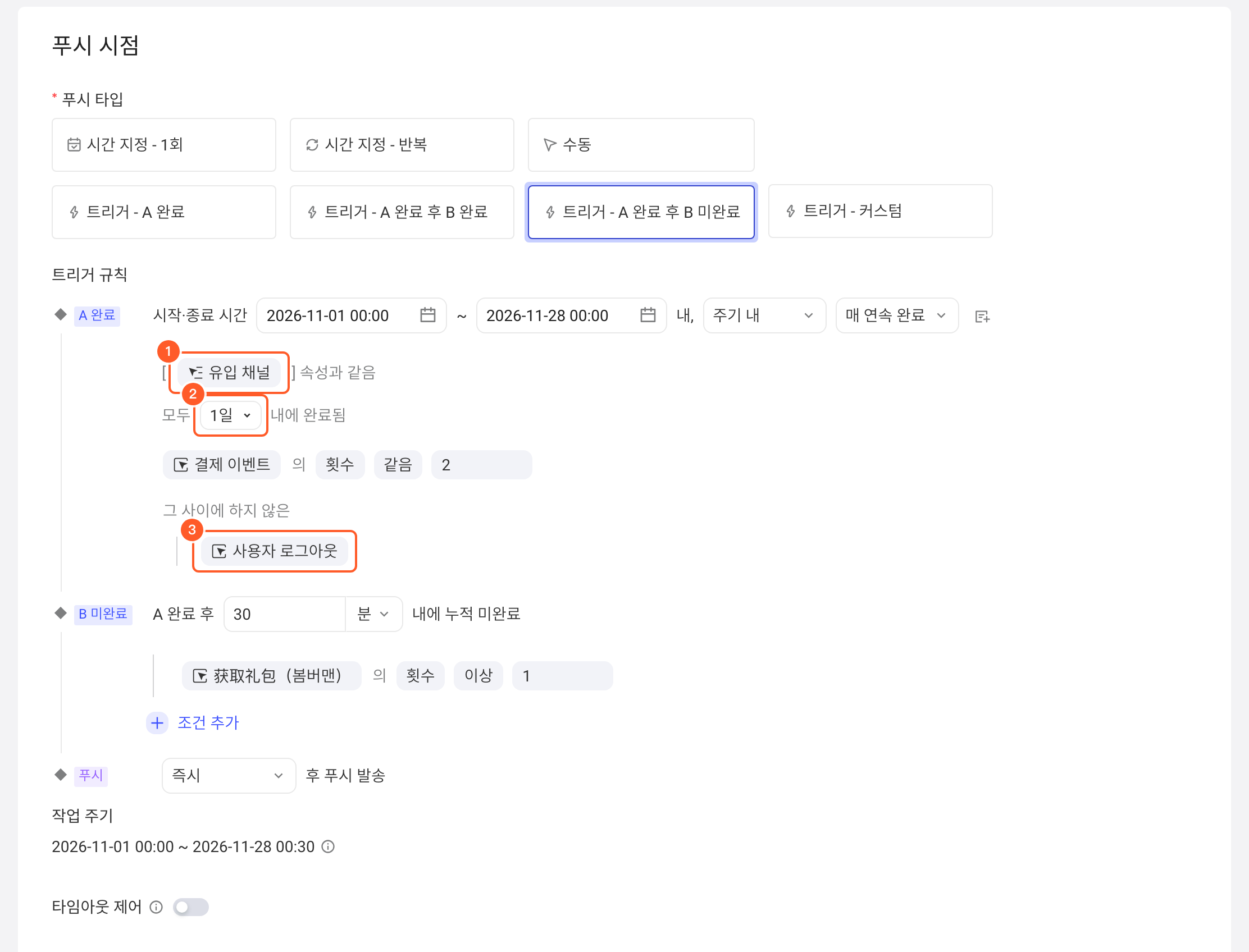
Task: Click the 이상 operator chip
Action: point(478,675)
